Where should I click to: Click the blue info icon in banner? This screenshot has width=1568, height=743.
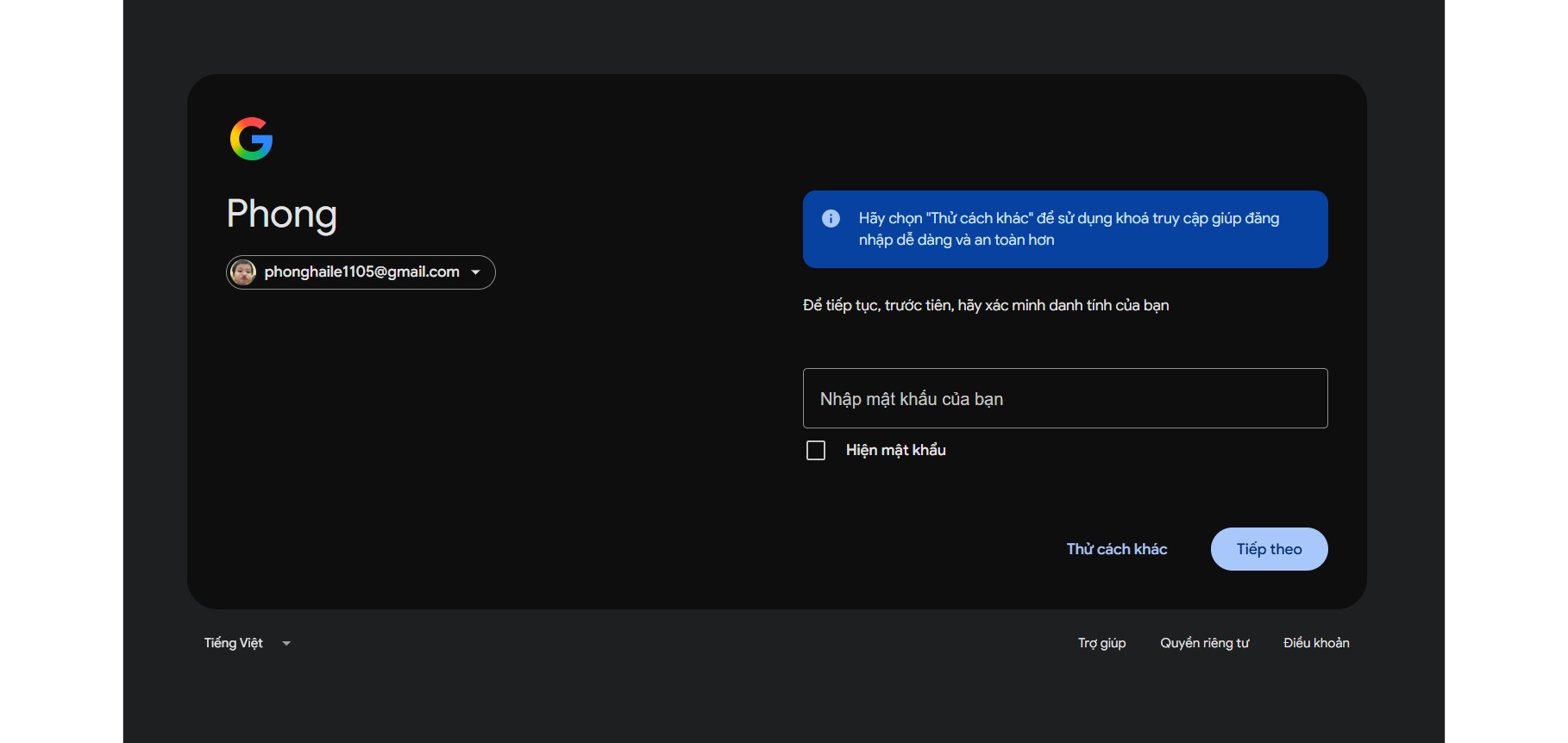click(831, 218)
